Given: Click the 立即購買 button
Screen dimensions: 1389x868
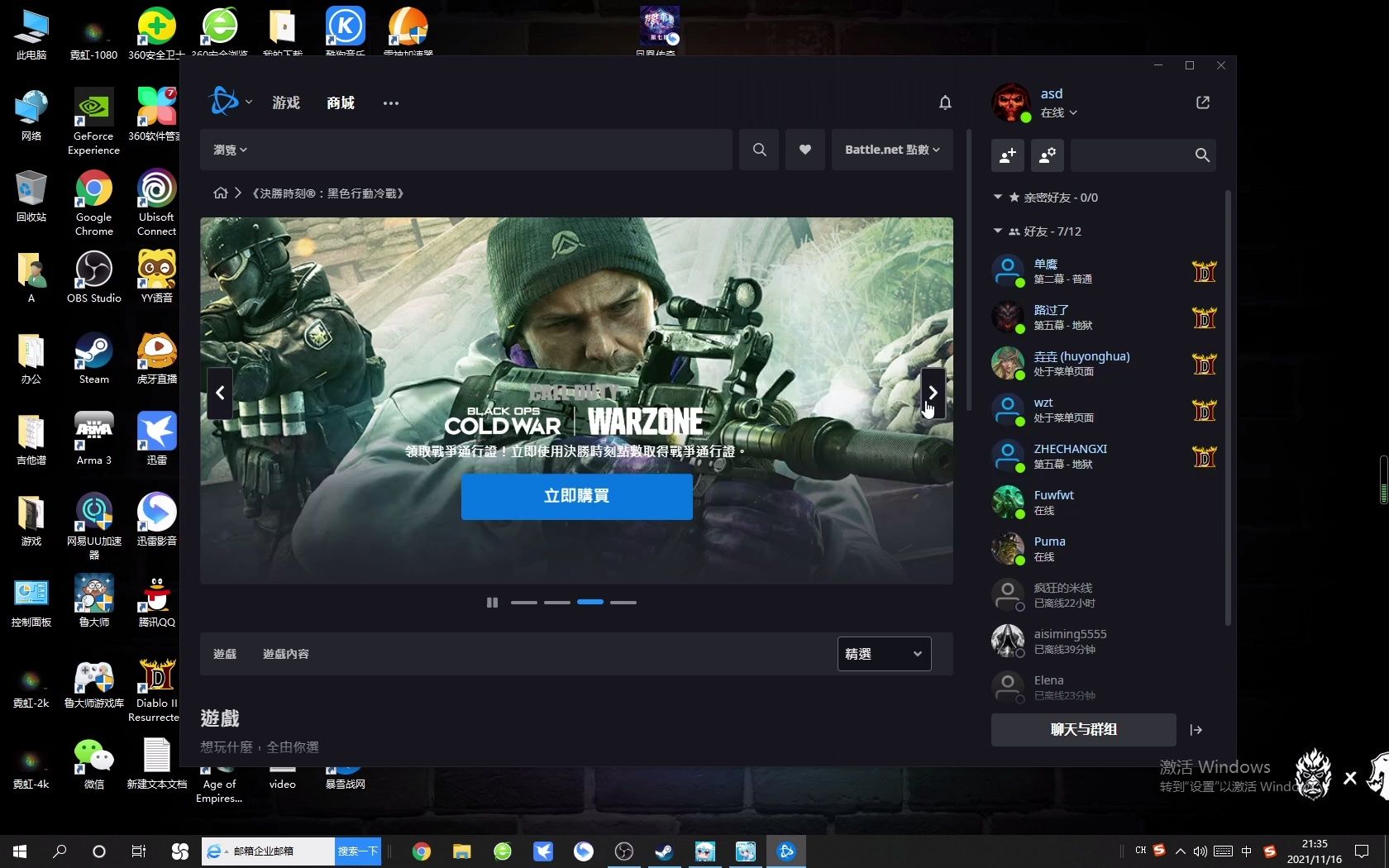Looking at the screenshot, I should tap(577, 496).
